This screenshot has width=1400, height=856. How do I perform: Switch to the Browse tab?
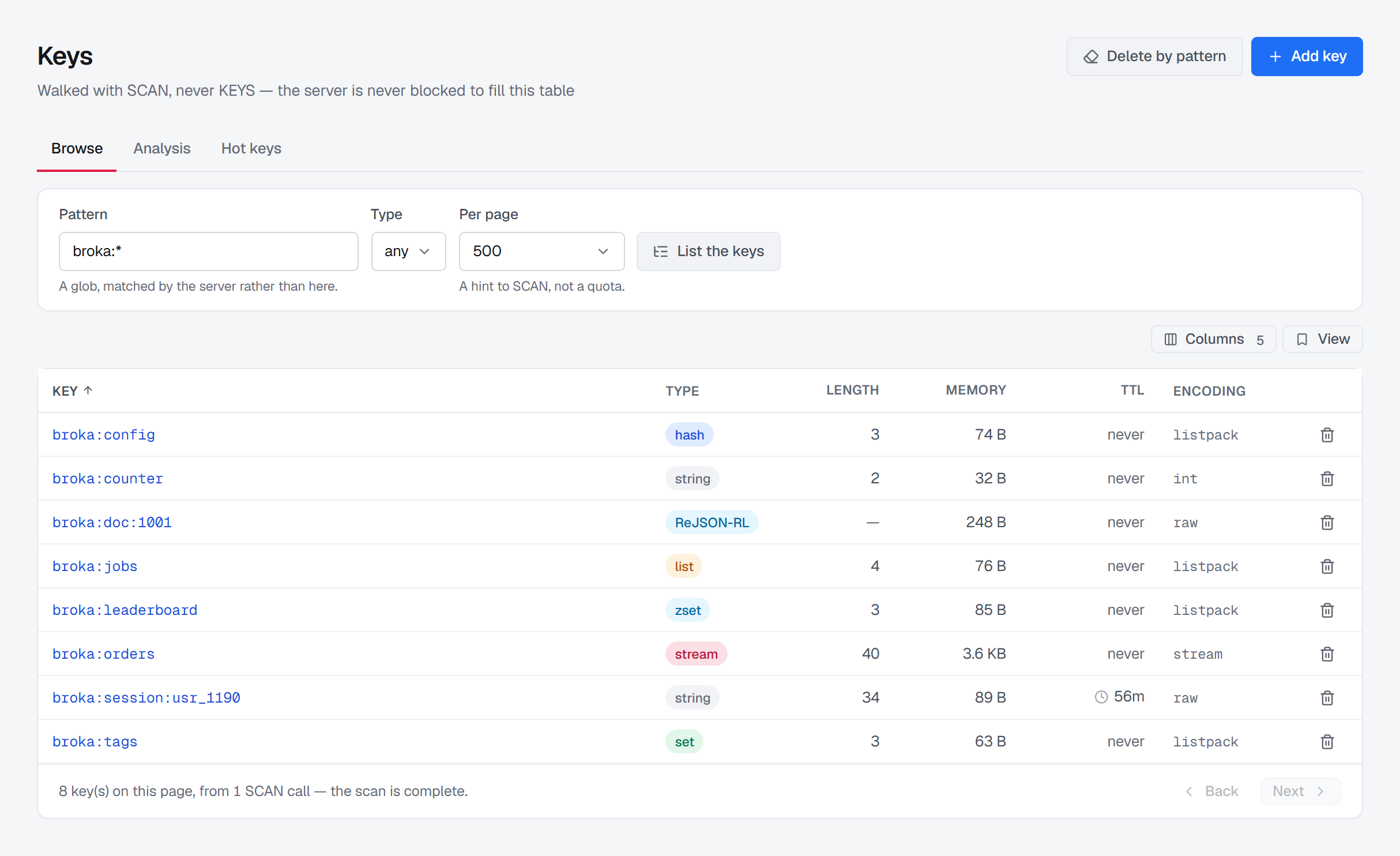tap(77, 149)
